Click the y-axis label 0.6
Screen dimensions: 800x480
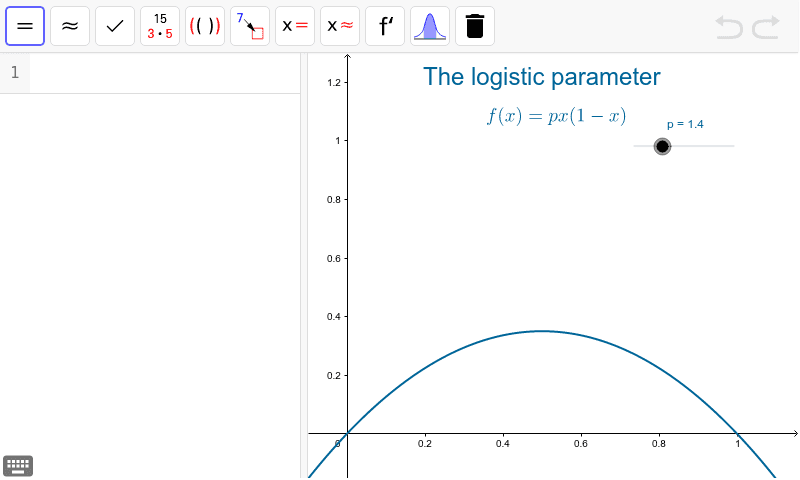coord(334,259)
